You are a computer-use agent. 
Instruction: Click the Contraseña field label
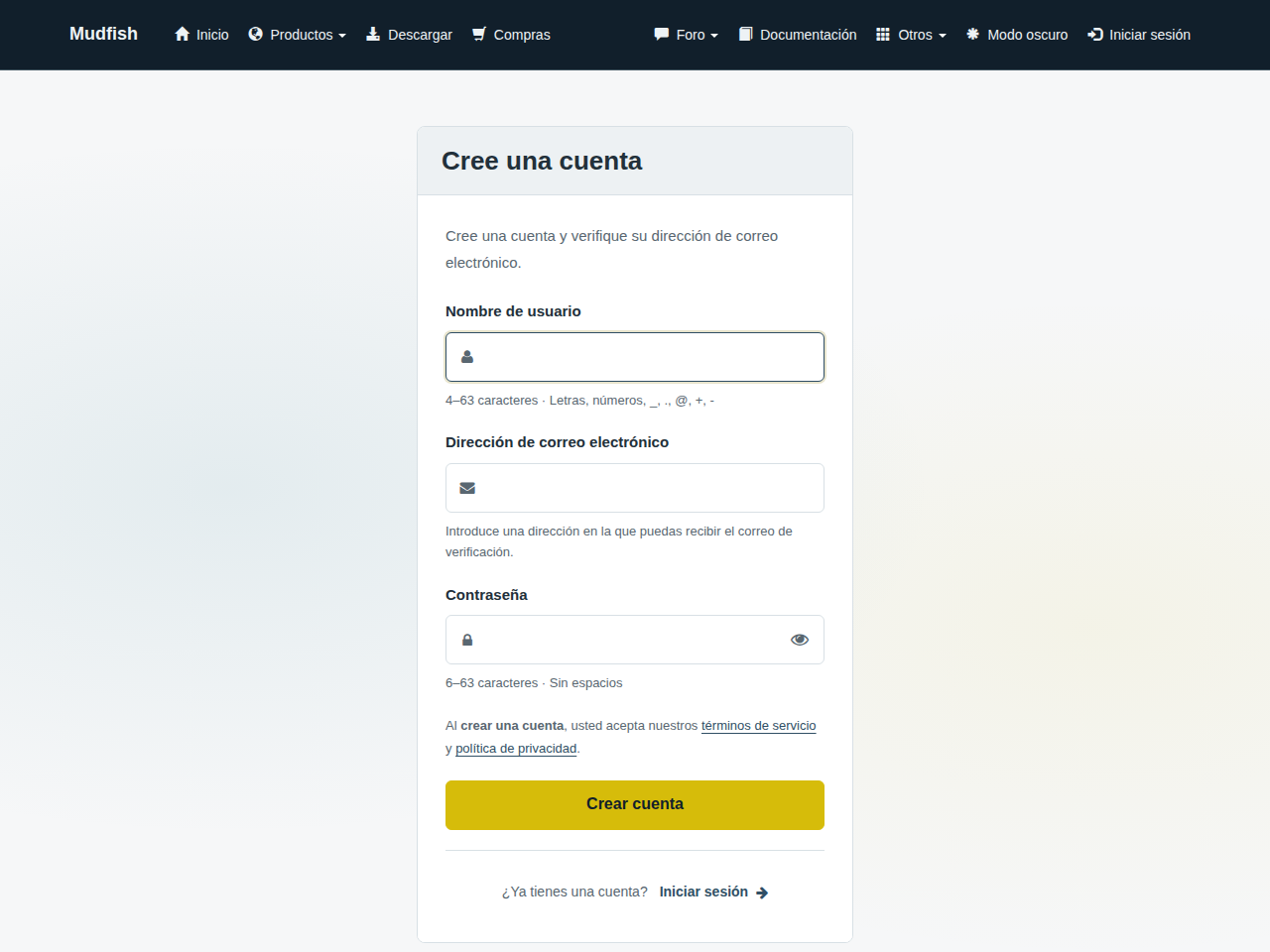(486, 595)
